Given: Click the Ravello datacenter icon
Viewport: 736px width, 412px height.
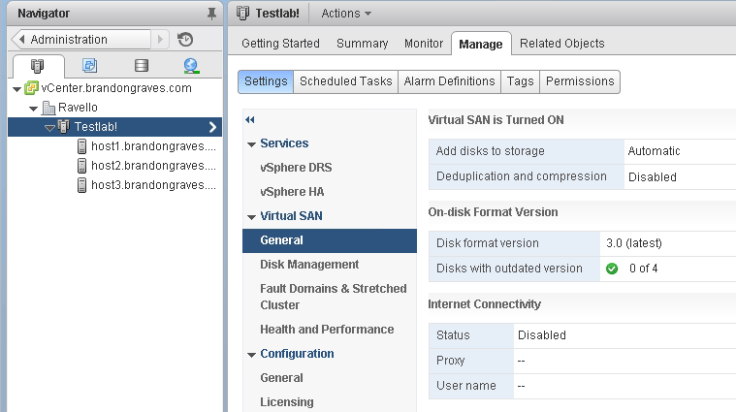Looking at the screenshot, I should tap(48, 107).
